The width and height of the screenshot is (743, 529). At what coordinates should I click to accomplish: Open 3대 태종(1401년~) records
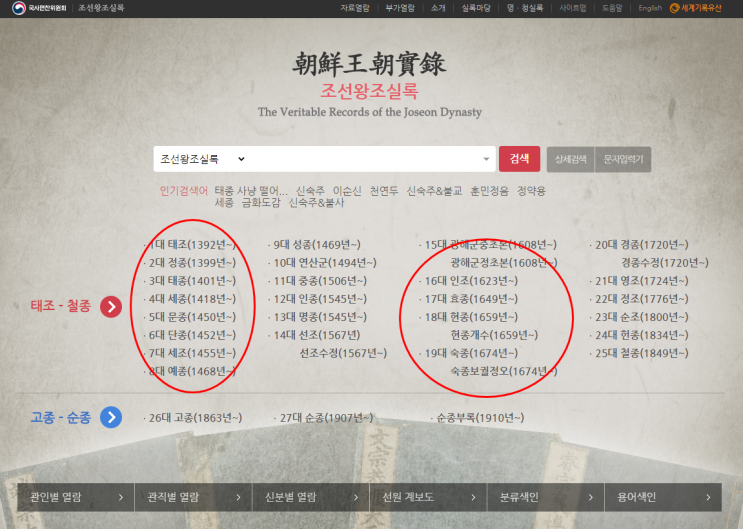point(190,281)
